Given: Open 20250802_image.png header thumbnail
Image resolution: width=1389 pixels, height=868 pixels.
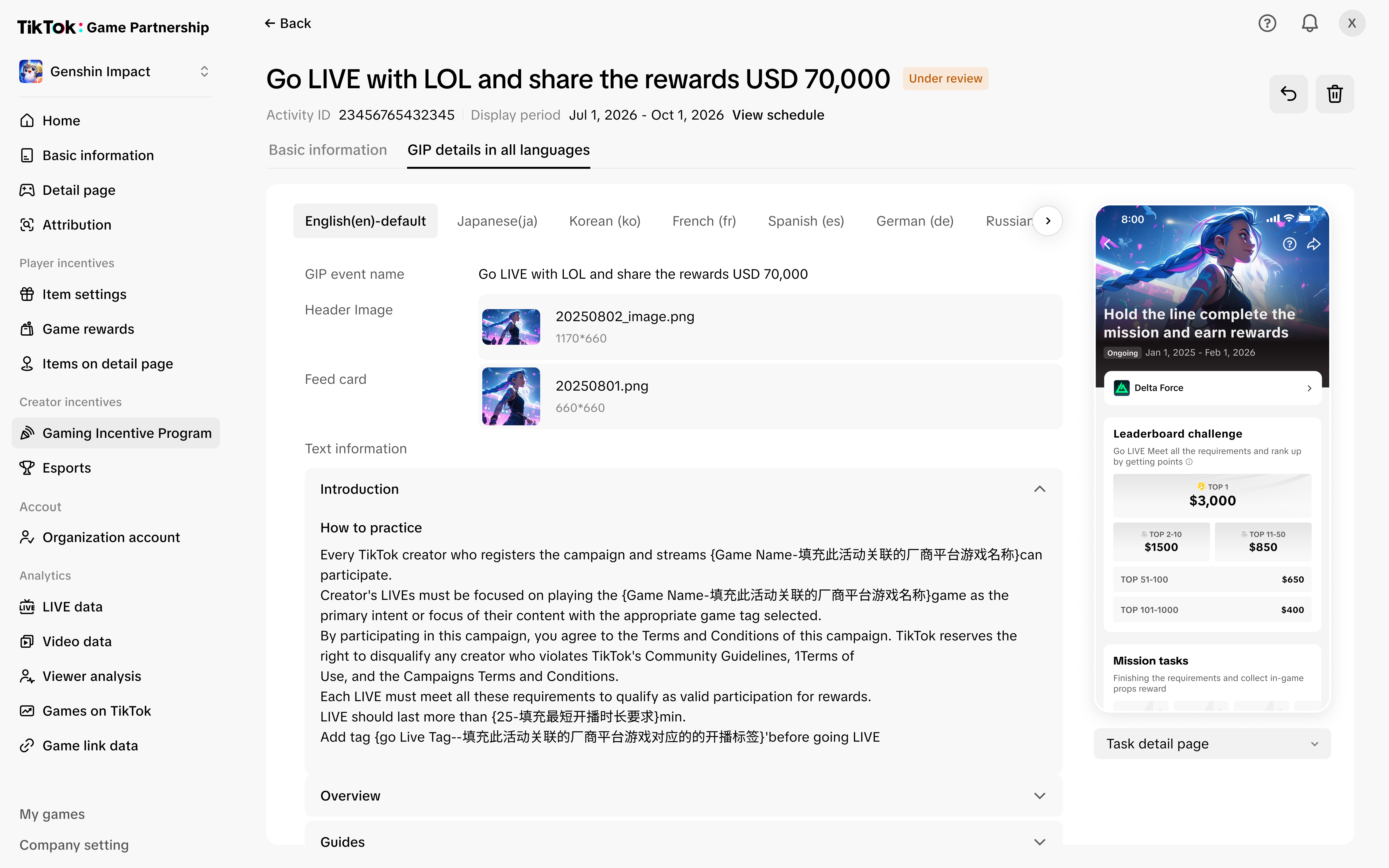Looking at the screenshot, I should (511, 327).
